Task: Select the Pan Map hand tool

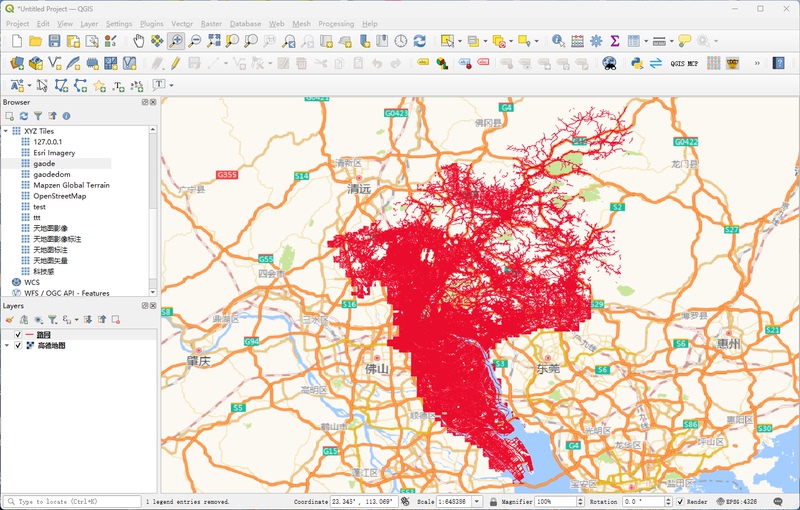Action: point(138,41)
